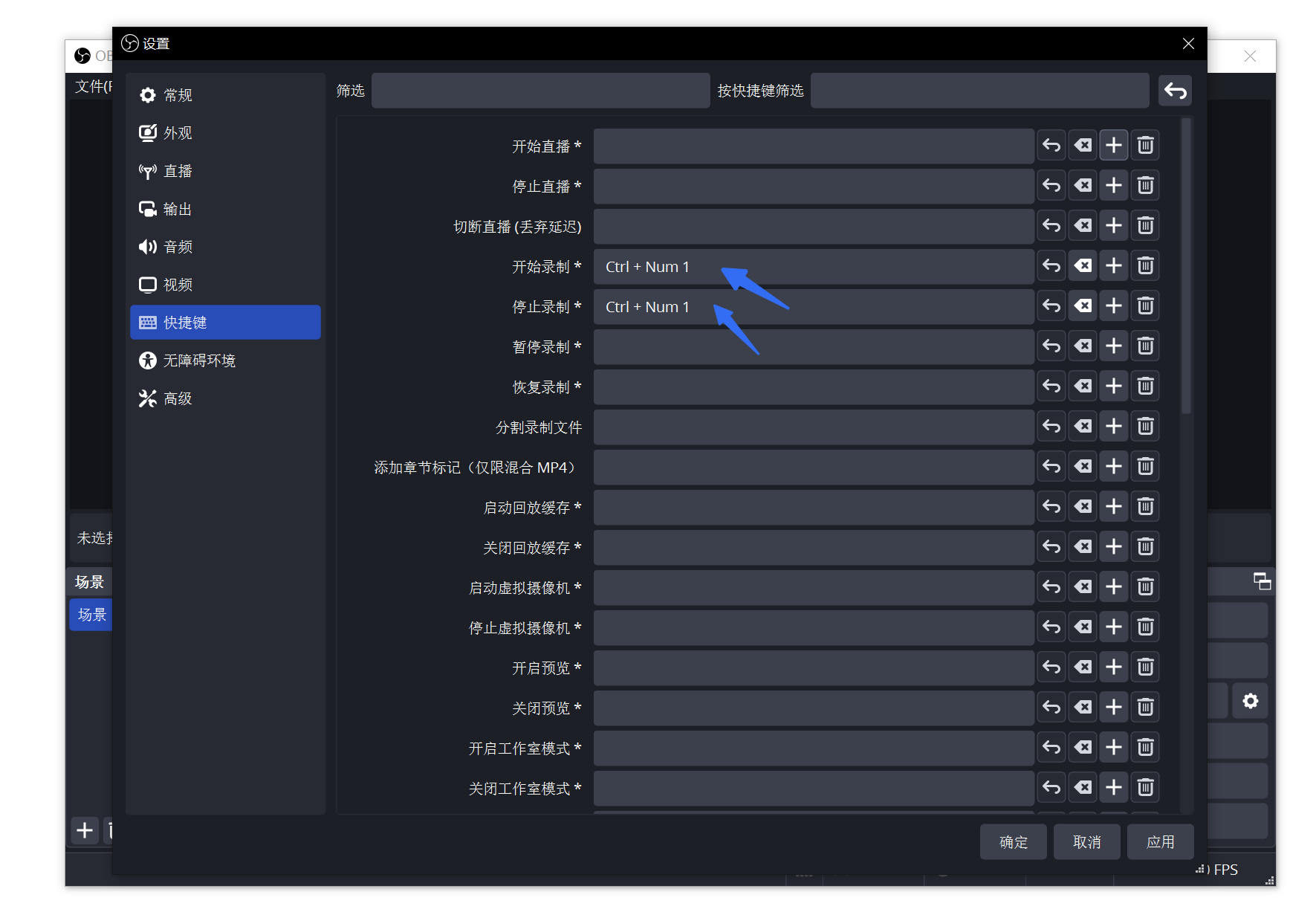The image size is (1316, 912).
Task: Clear the 启动回放缓存 hotkey
Action: [x=1083, y=507]
